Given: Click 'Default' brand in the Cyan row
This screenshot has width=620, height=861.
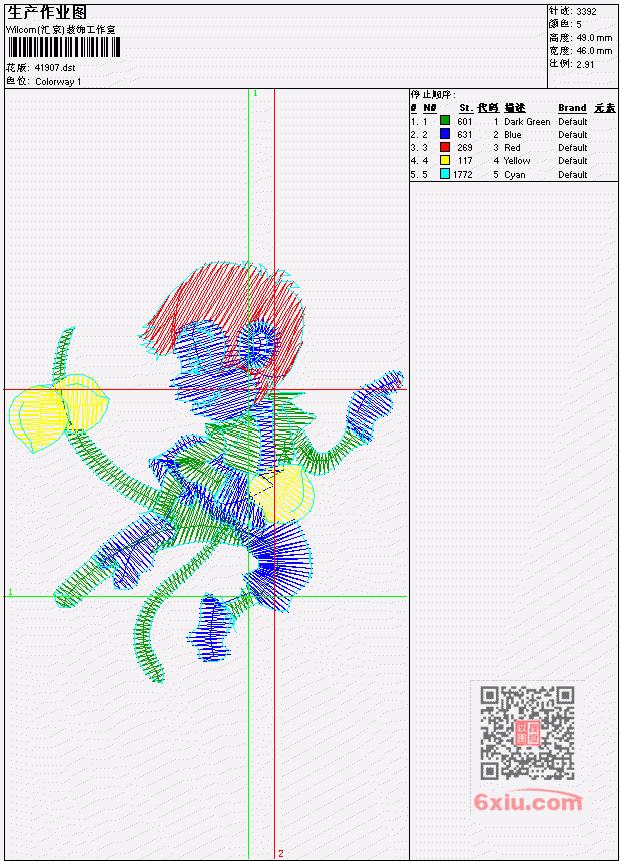Looking at the screenshot, I should pyautogui.click(x=573, y=175).
